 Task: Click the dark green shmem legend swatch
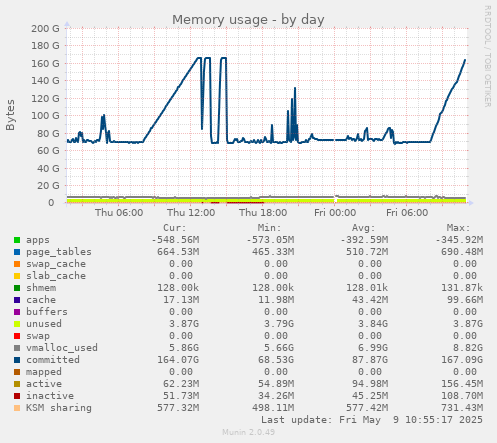[x=17, y=288]
